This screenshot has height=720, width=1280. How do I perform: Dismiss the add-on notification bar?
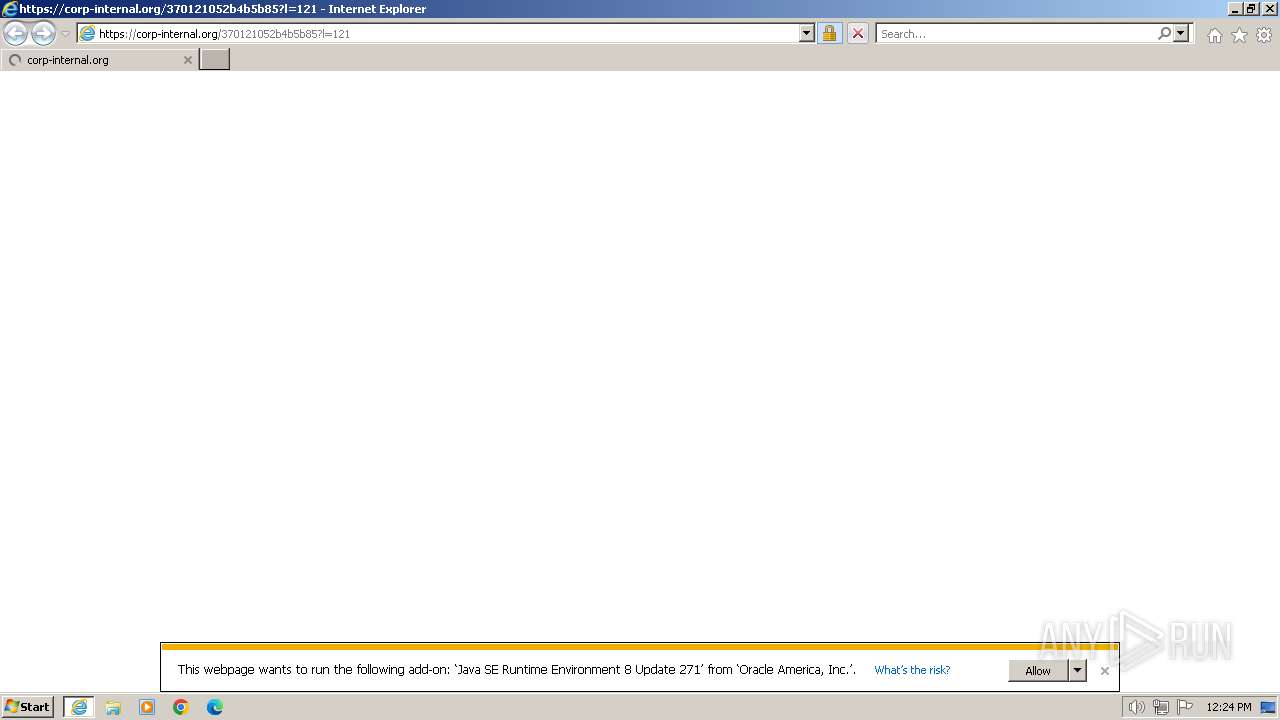point(1104,671)
